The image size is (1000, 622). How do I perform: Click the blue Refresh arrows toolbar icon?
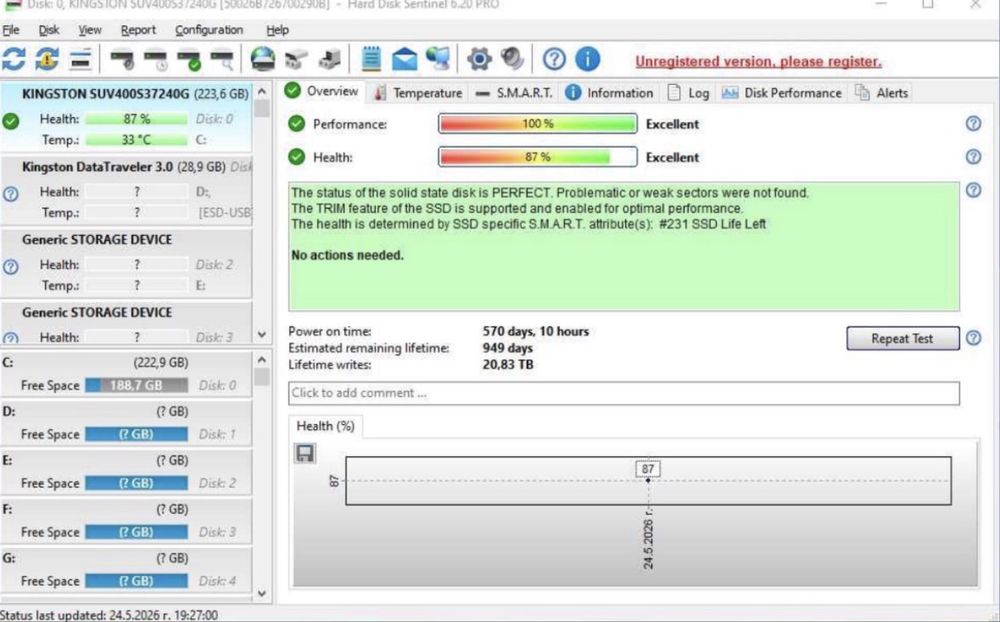14,59
